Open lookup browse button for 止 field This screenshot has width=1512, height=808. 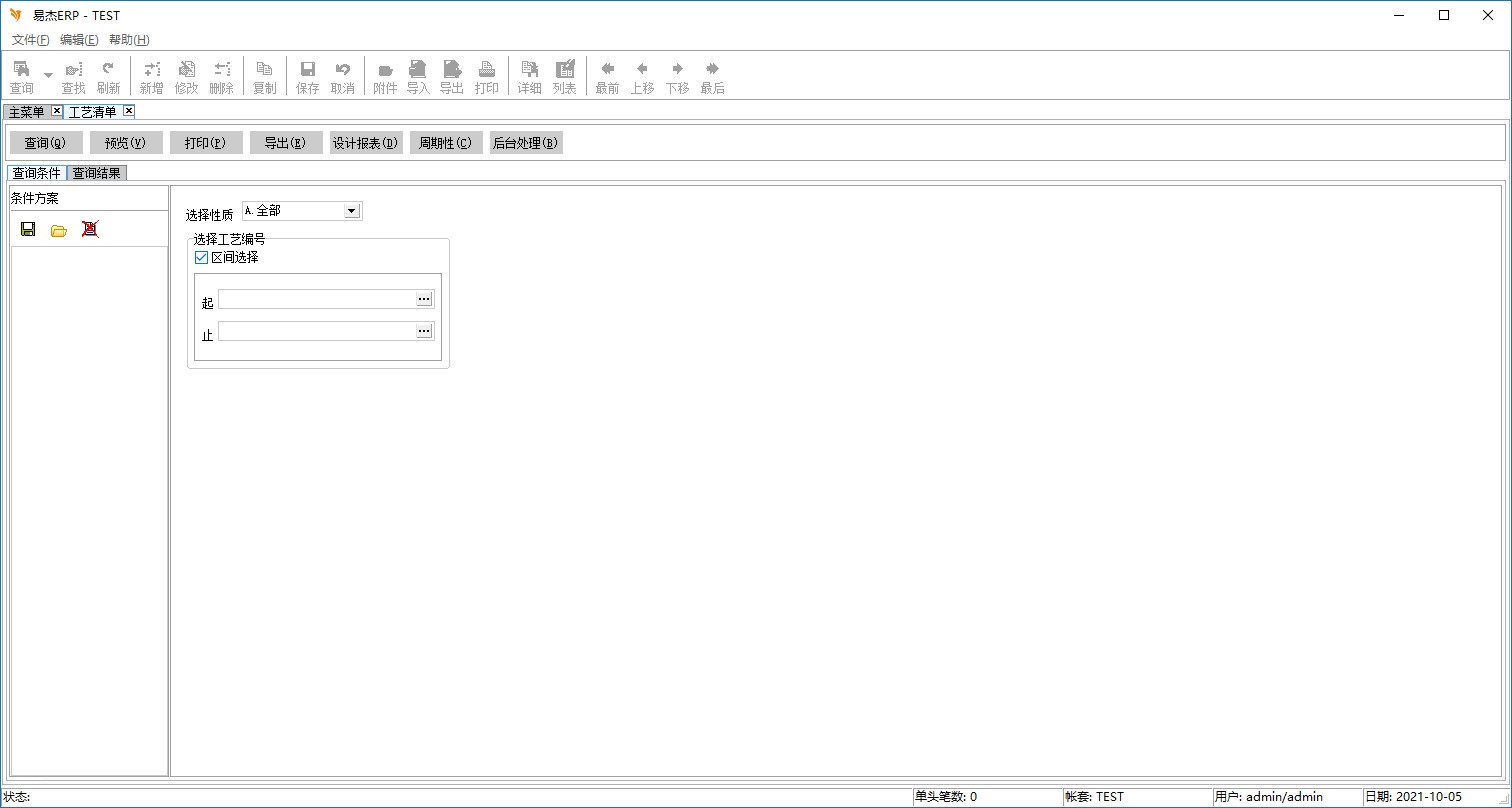[424, 331]
